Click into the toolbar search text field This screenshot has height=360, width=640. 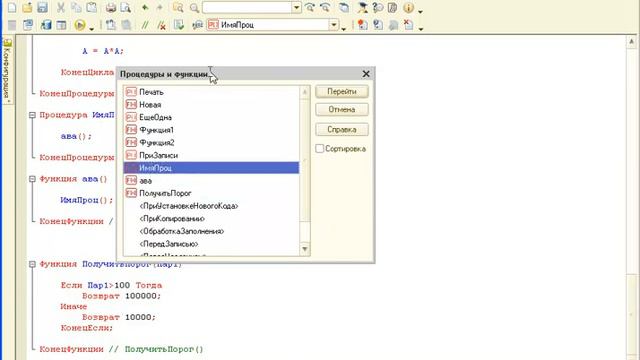click(247, 7)
